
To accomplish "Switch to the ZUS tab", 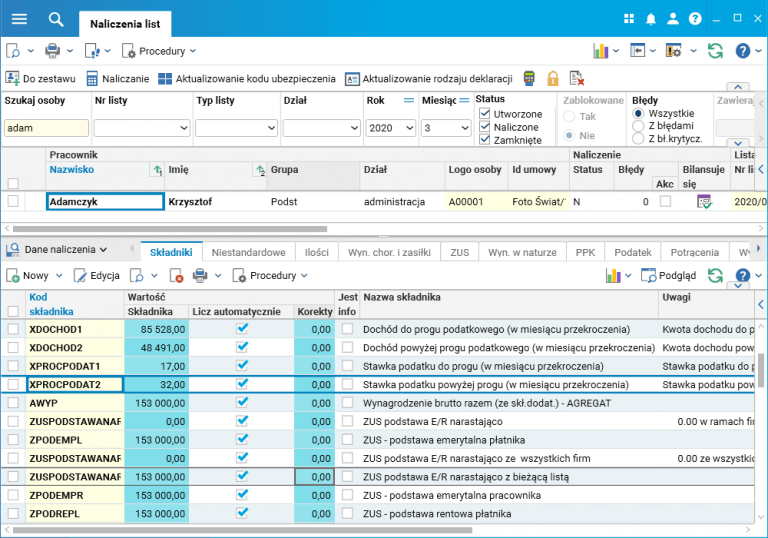I will 459,252.
